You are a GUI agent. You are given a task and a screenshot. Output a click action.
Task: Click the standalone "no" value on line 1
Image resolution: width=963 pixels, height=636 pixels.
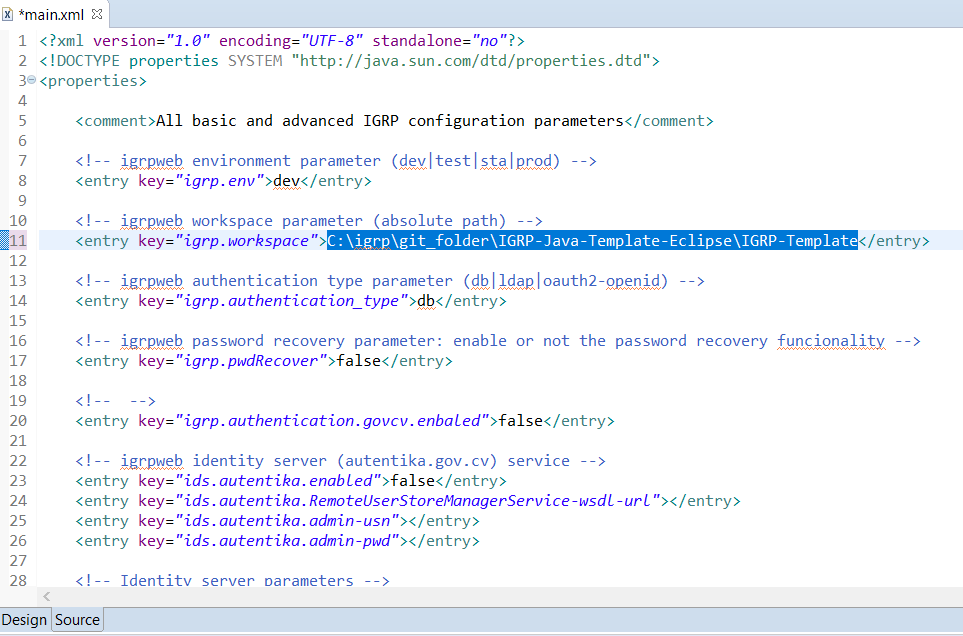pos(489,41)
